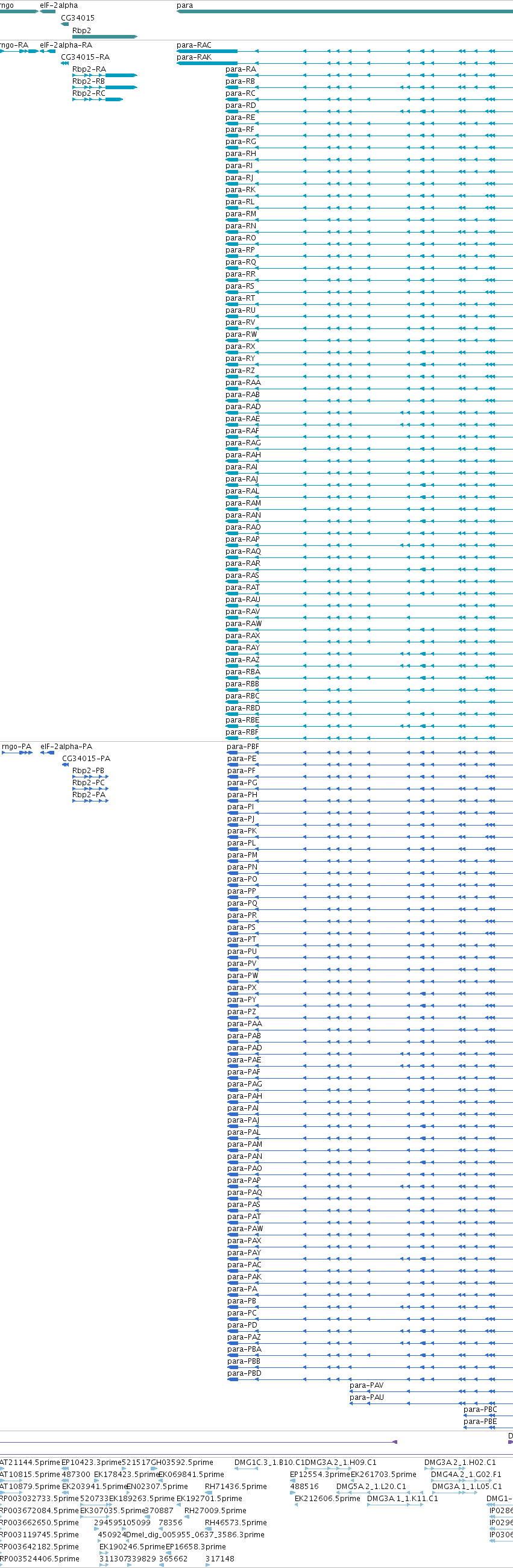Select the para-PD protein label

(242, 1325)
